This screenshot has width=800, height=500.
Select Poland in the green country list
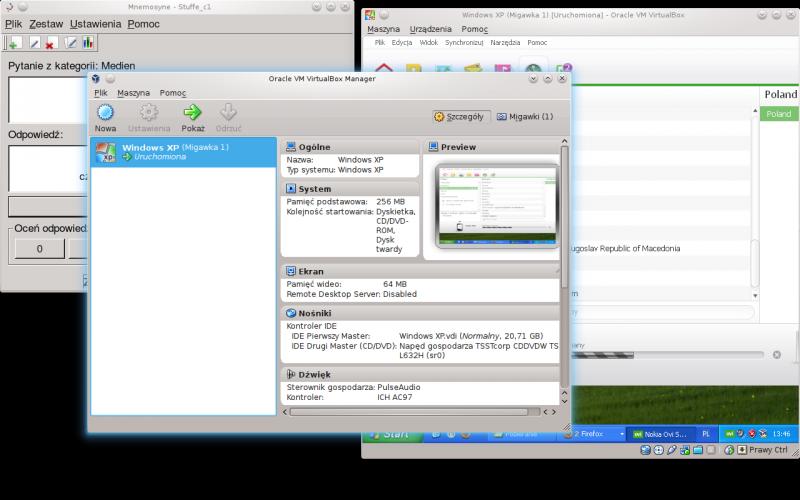[x=779, y=114]
